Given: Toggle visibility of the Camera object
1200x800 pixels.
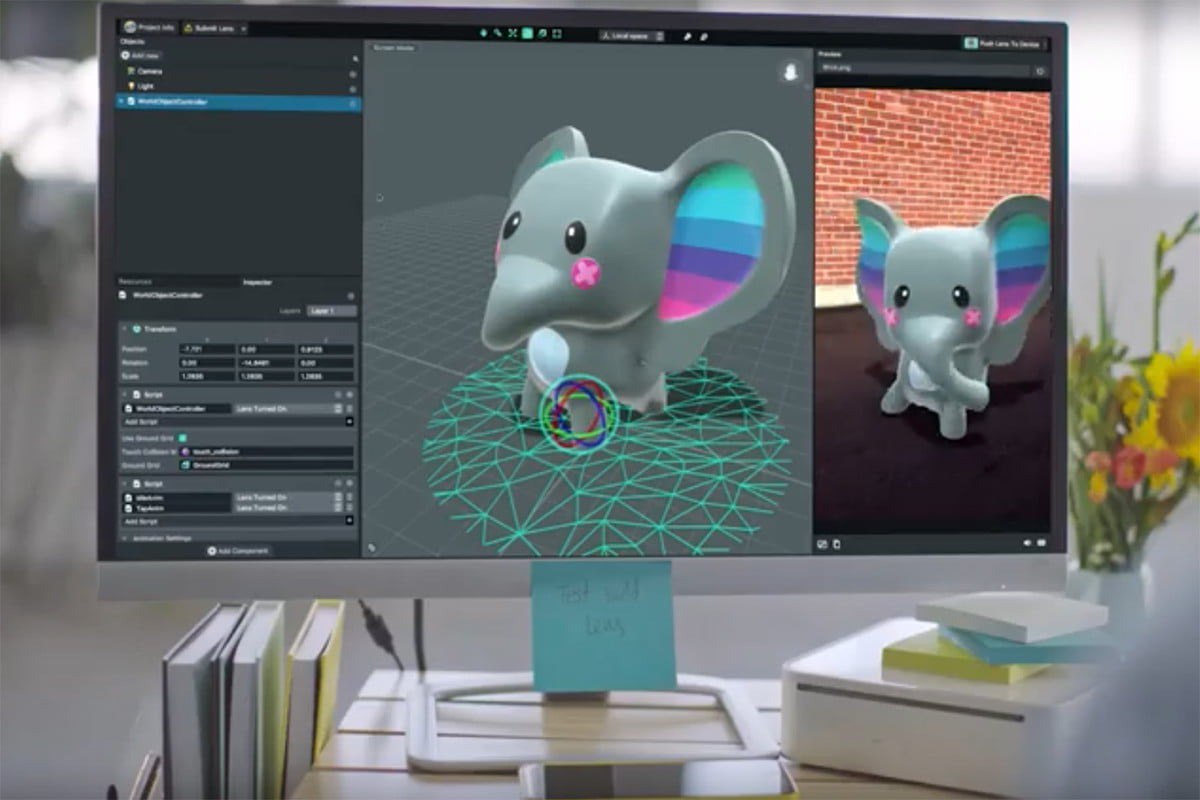Looking at the screenshot, I should [353, 74].
